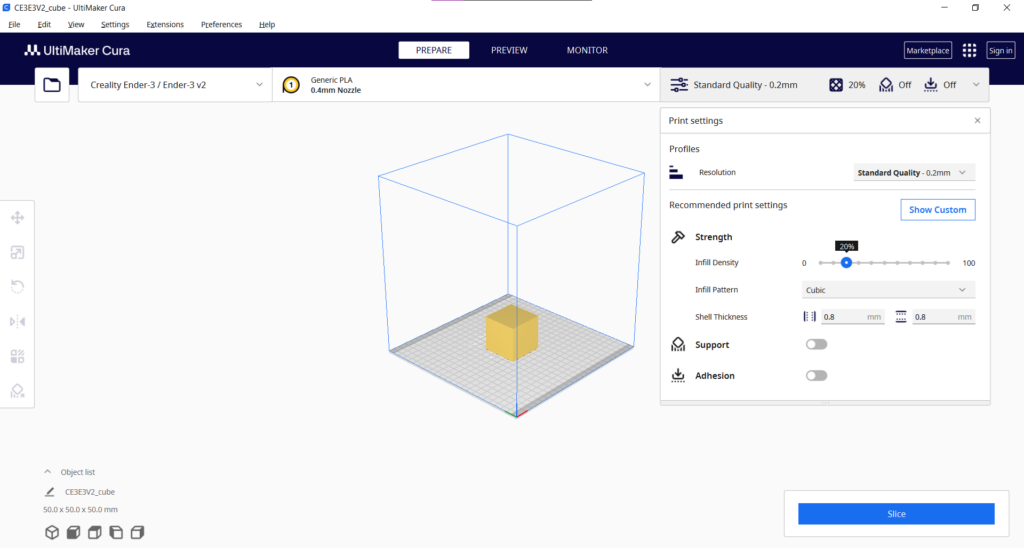Open the Creality Ender-3 printer dropdown

(x=175, y=85)
